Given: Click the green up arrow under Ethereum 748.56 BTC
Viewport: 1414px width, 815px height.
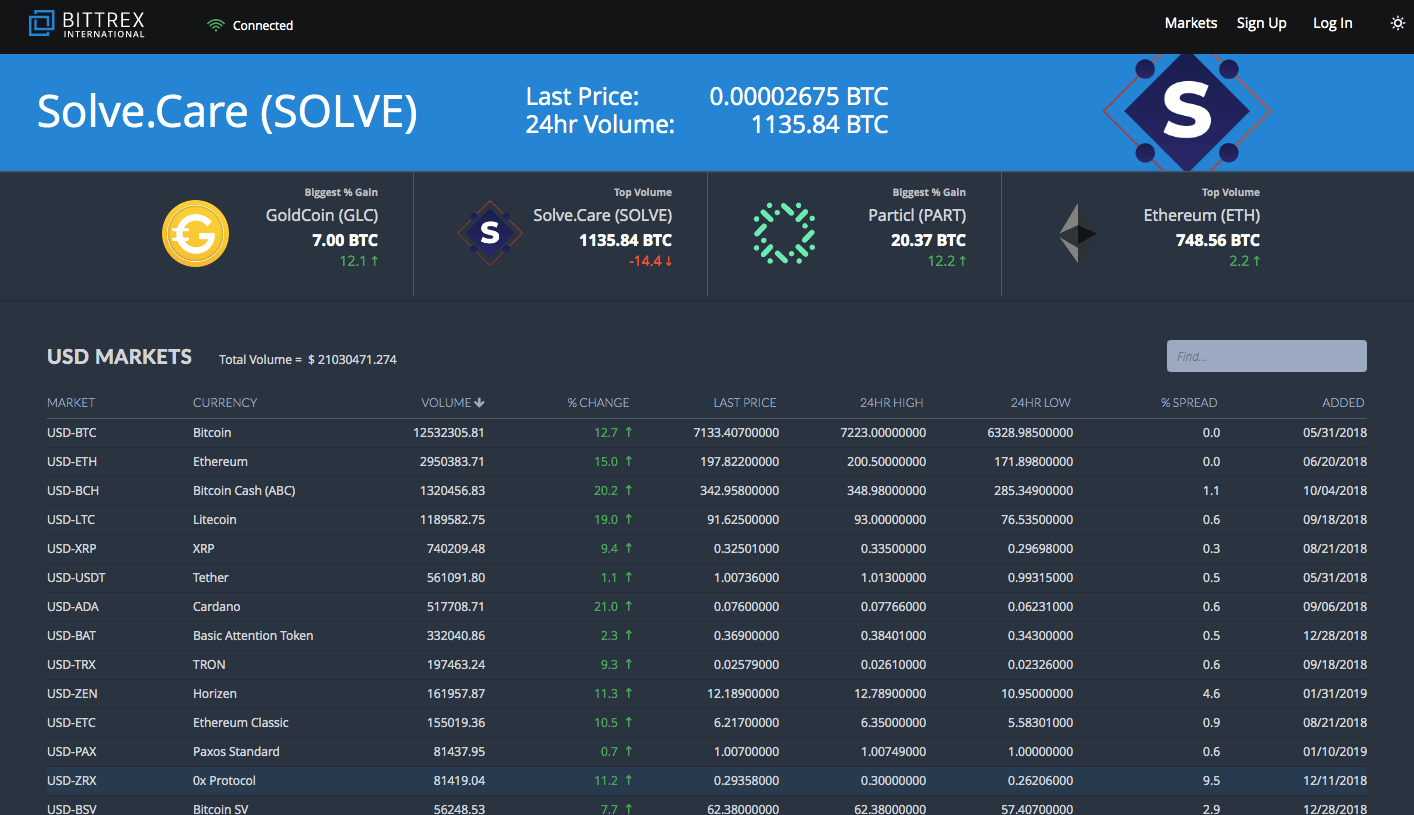Looking at the screenshot, I should [1256, 261].
